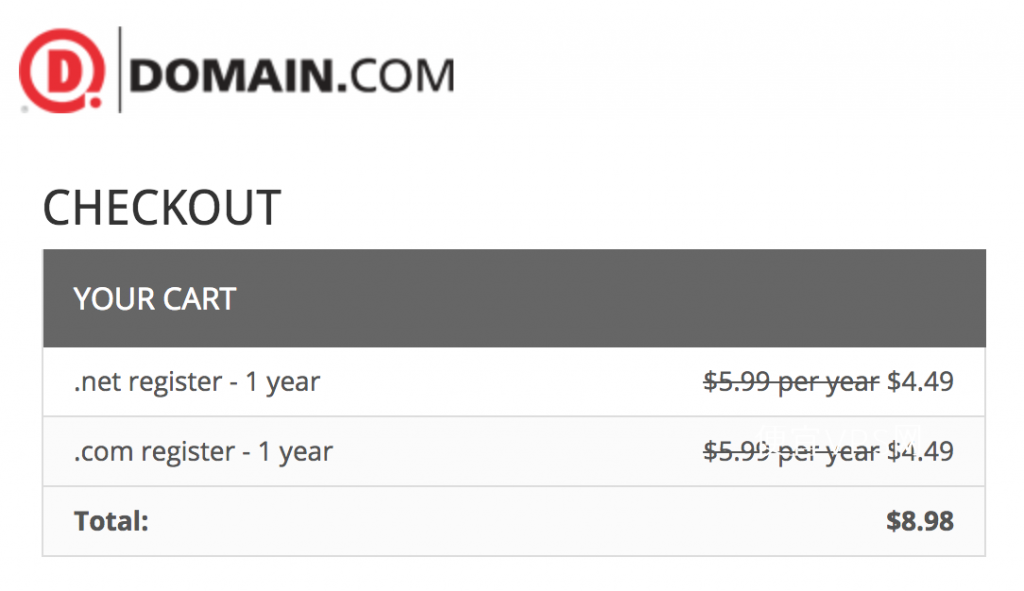The image size is (1024, 591).
Task: Select the .net register - 1 year item
Action: tap(197, 381)
